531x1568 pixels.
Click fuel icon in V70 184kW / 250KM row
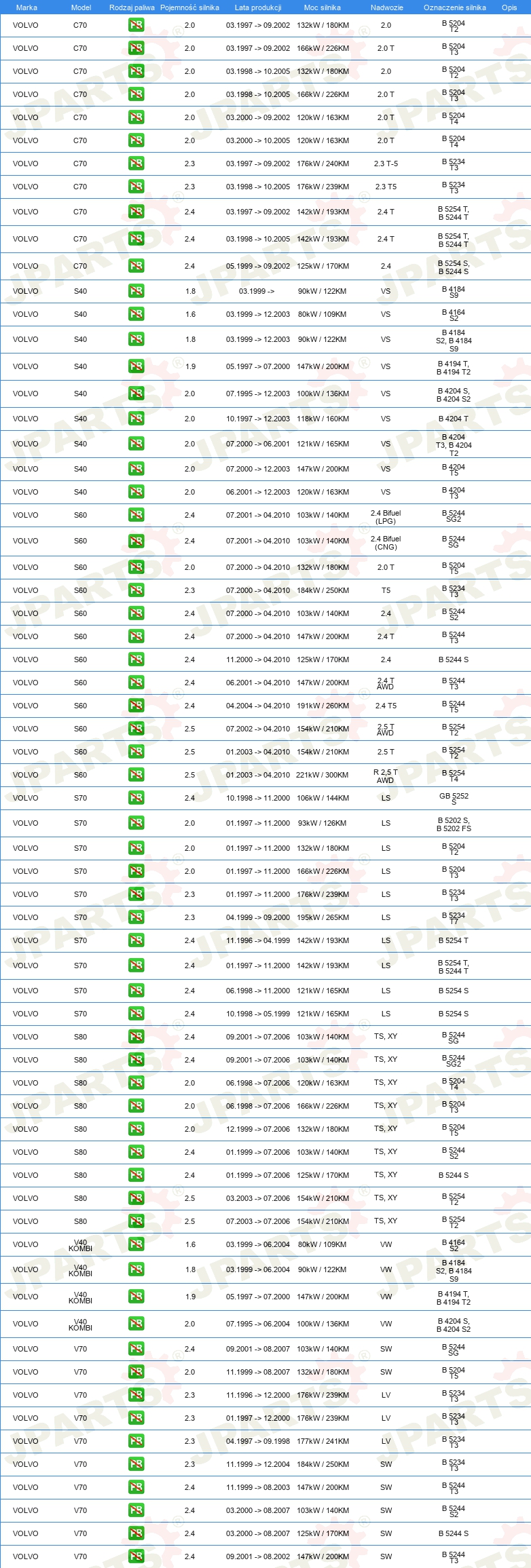(x=136, y=1464)
